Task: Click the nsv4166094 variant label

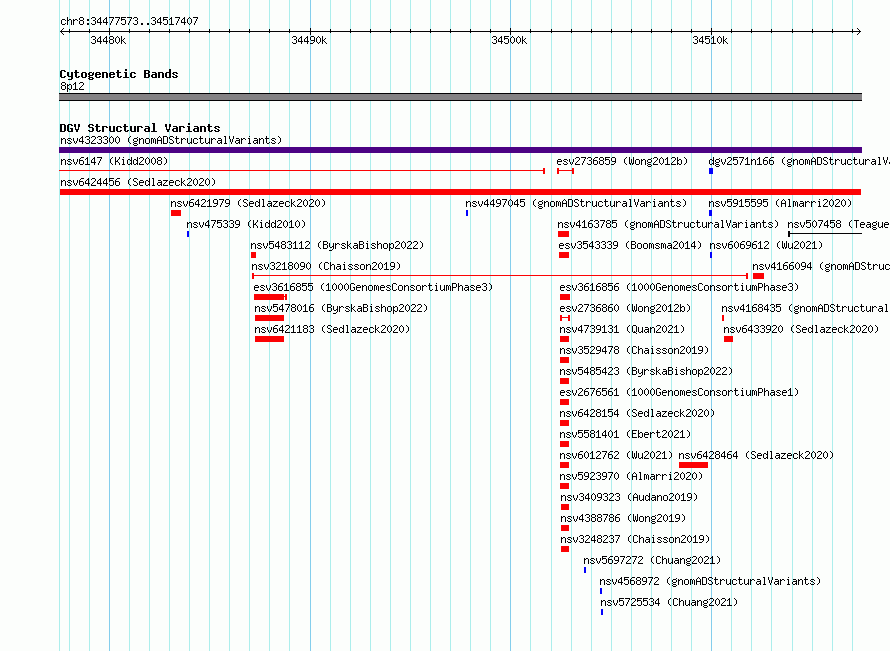Action: (x=821, y=266)
